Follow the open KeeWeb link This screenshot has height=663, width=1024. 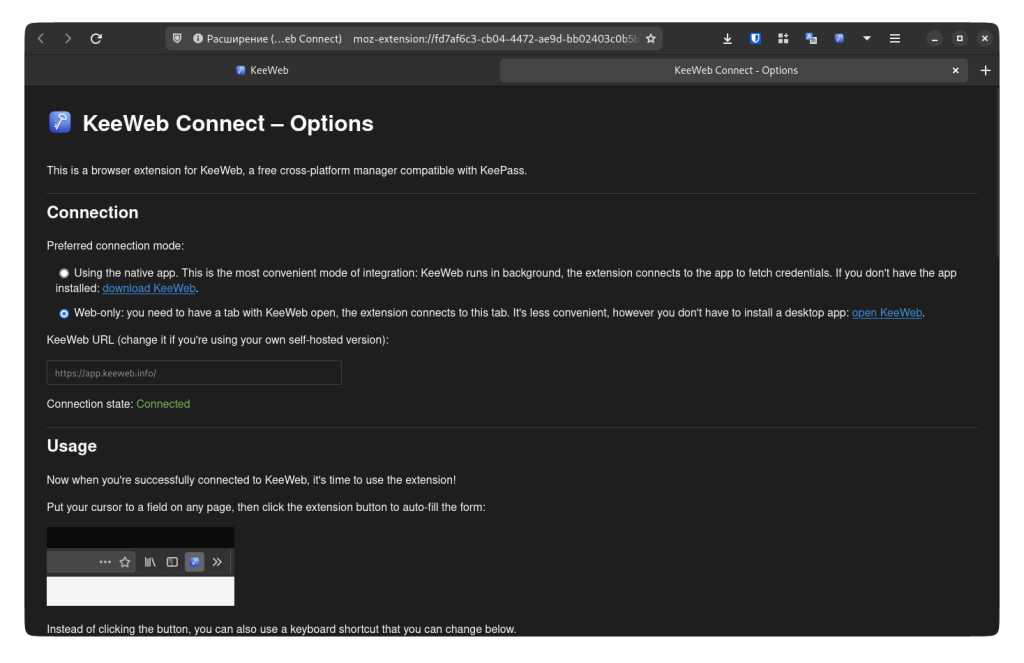coord(887,313)
